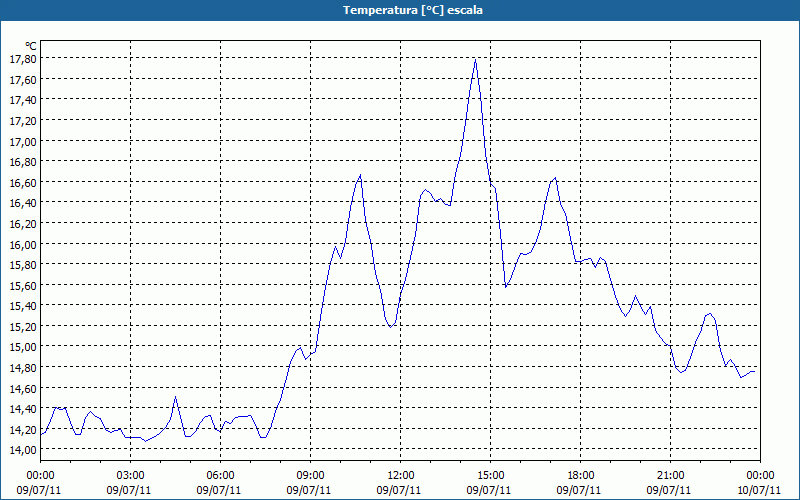The width and height of the screenshot is (800, 500).
Task: Click the 16,60 y-axis label
Action: tap(23, 183)
